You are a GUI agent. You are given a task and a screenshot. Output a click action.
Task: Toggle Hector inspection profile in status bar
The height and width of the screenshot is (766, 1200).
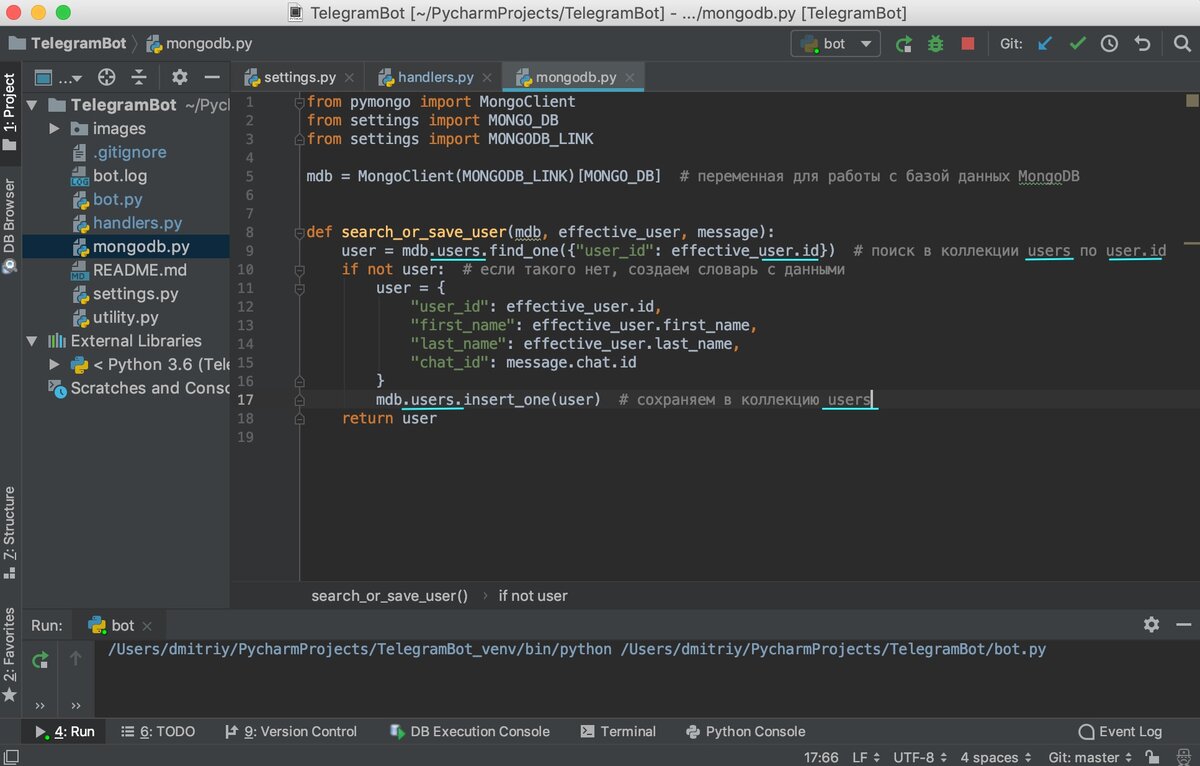point(1186,757)
